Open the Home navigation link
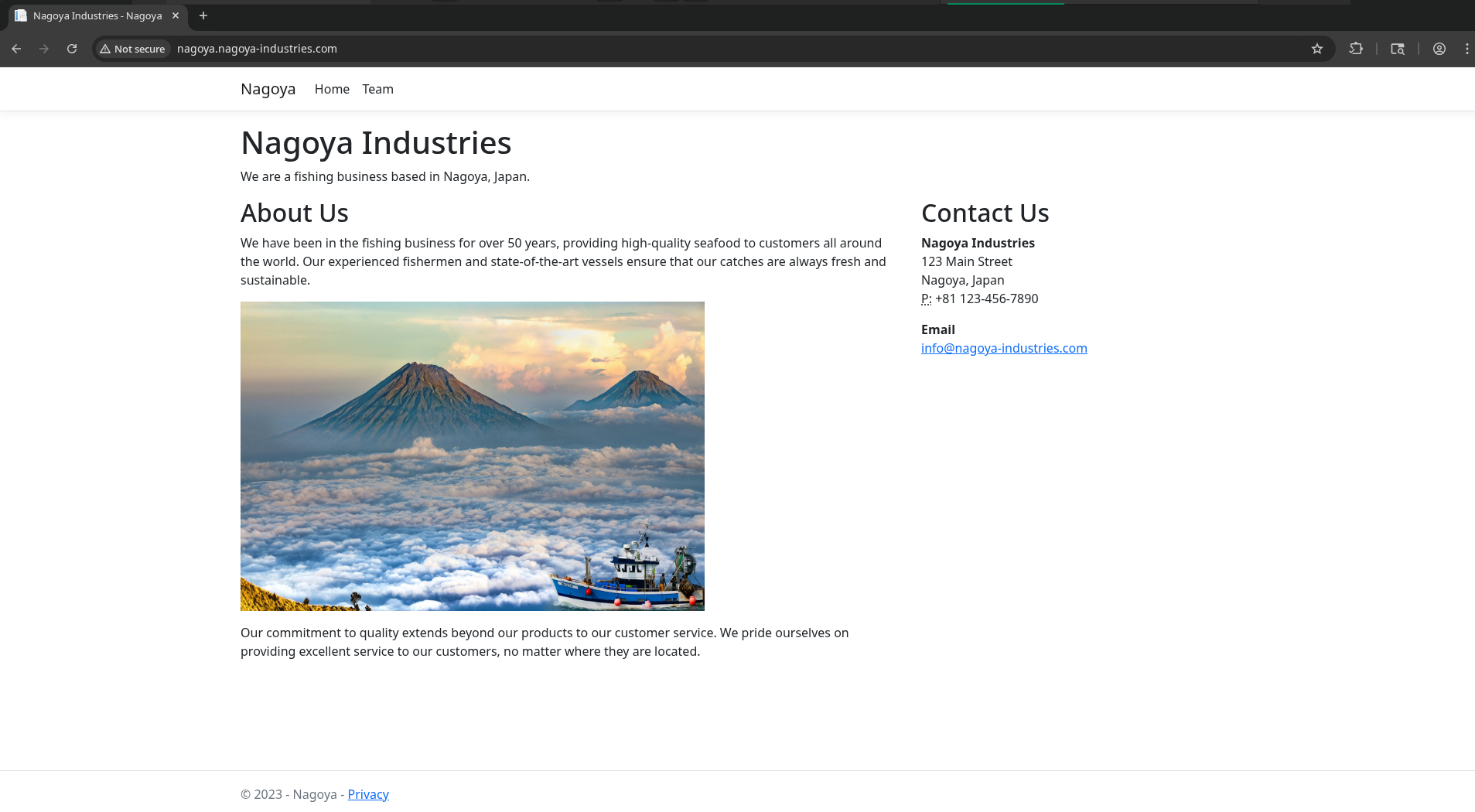 332,89
